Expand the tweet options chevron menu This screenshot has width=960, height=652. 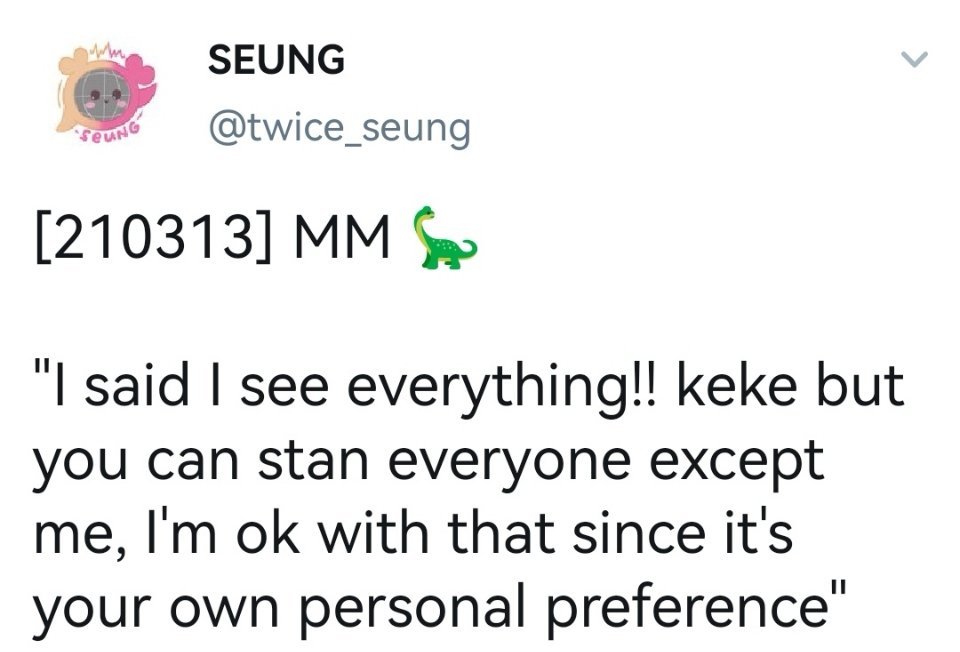[x=914, y=59]
